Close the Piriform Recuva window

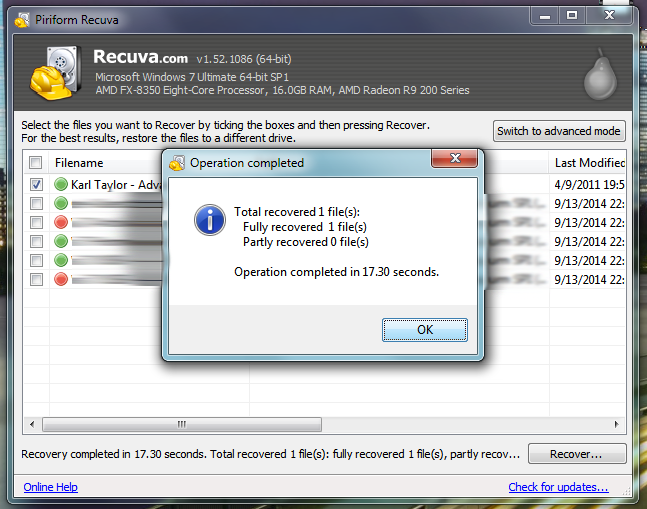(609, 16)
